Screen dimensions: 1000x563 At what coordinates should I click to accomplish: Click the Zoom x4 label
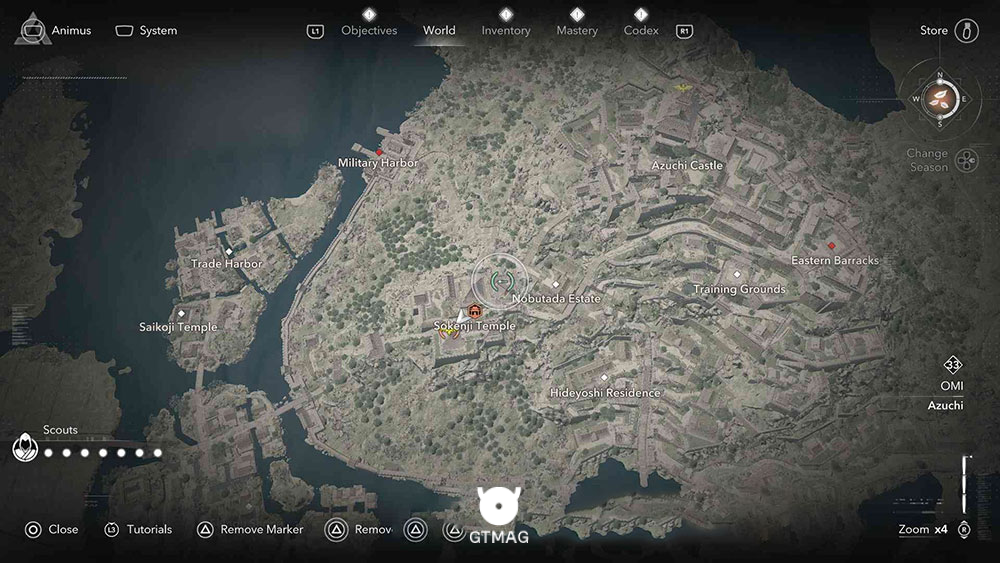[922, 529]
